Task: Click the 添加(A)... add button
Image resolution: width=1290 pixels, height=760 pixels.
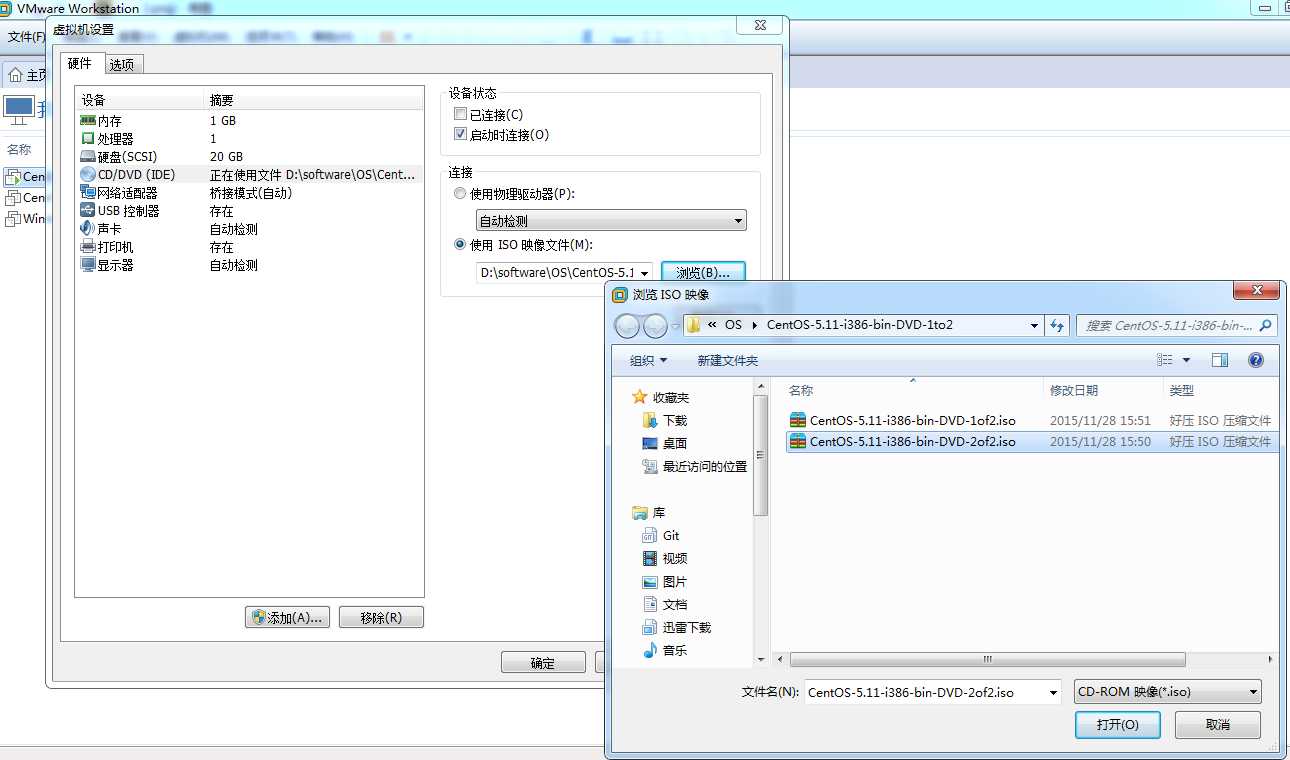Action: tap(287, 618)
